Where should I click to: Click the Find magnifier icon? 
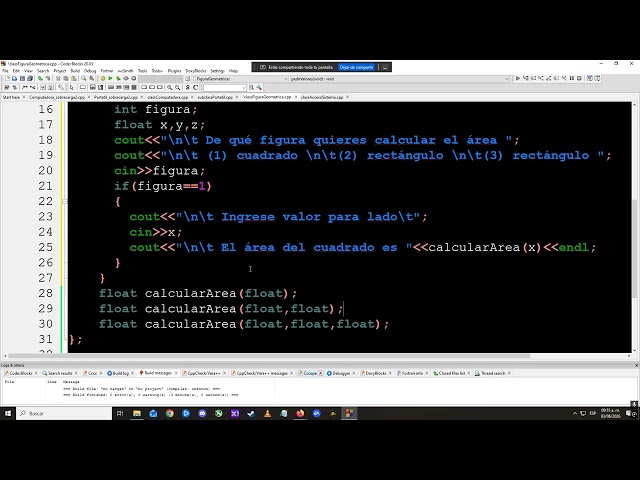pyautogui.click(x=84, y=78)
